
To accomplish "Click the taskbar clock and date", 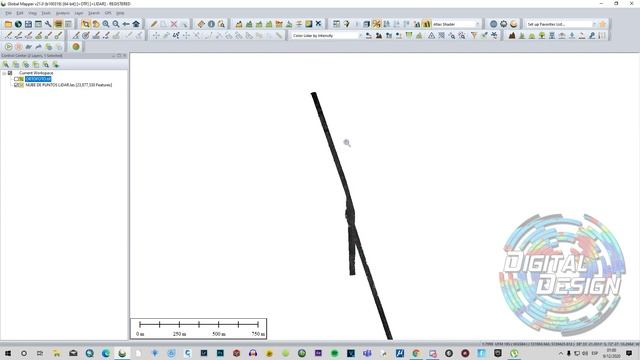I will [611, 353].
